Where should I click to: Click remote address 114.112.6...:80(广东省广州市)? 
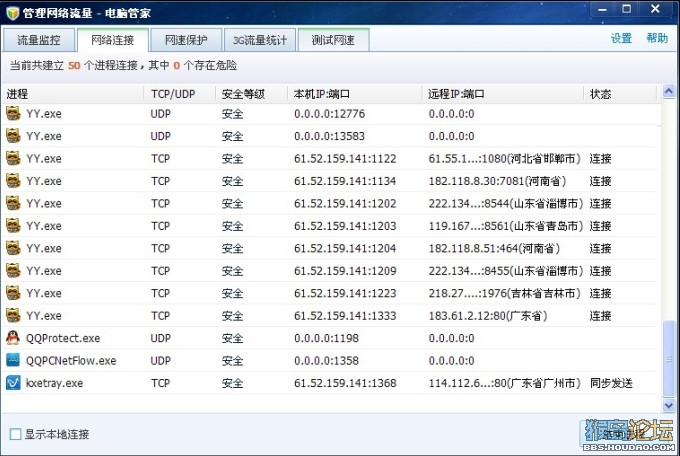click(504, 383)
